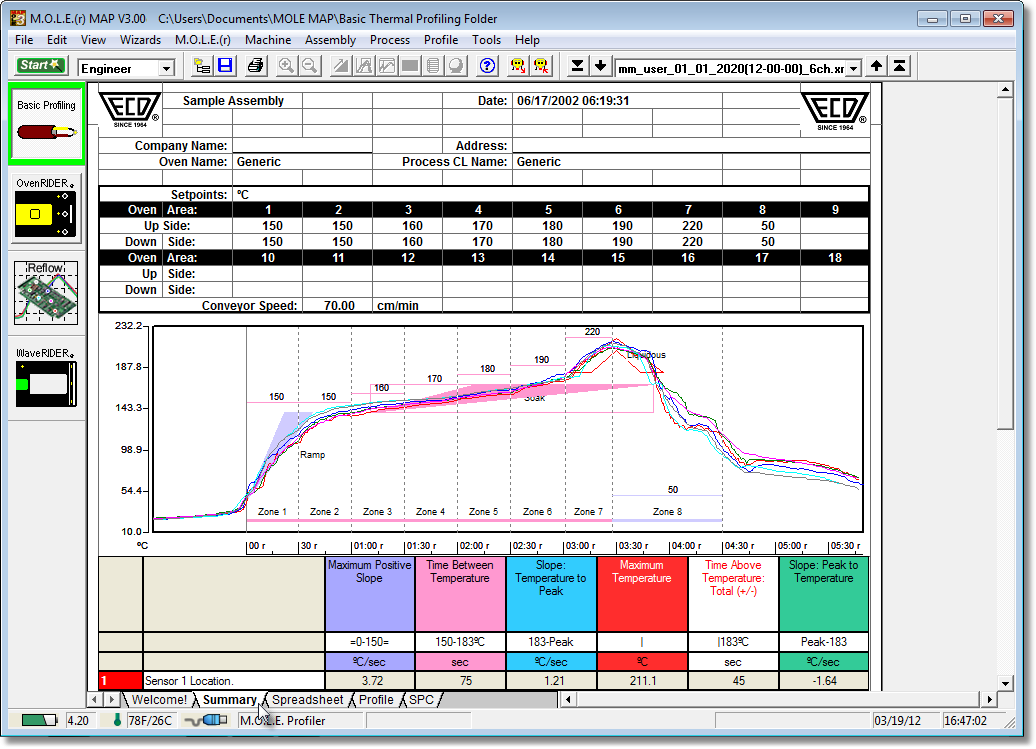Image resolution: width=1036 pixels, height=749 pixels.
Task: Open the Profile menu
Action: click(441, 40)
